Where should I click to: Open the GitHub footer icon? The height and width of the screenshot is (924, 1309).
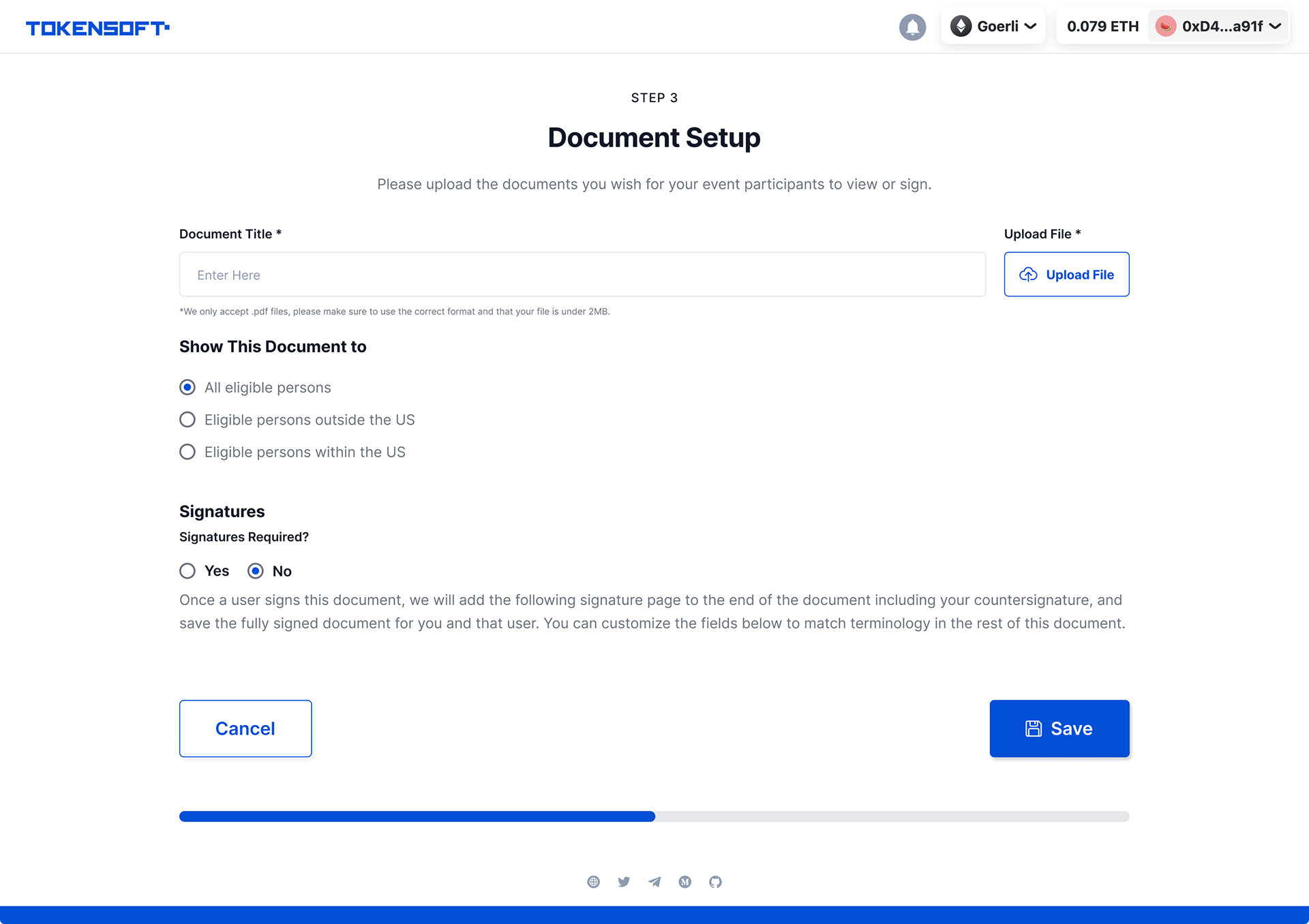point(715,882)
